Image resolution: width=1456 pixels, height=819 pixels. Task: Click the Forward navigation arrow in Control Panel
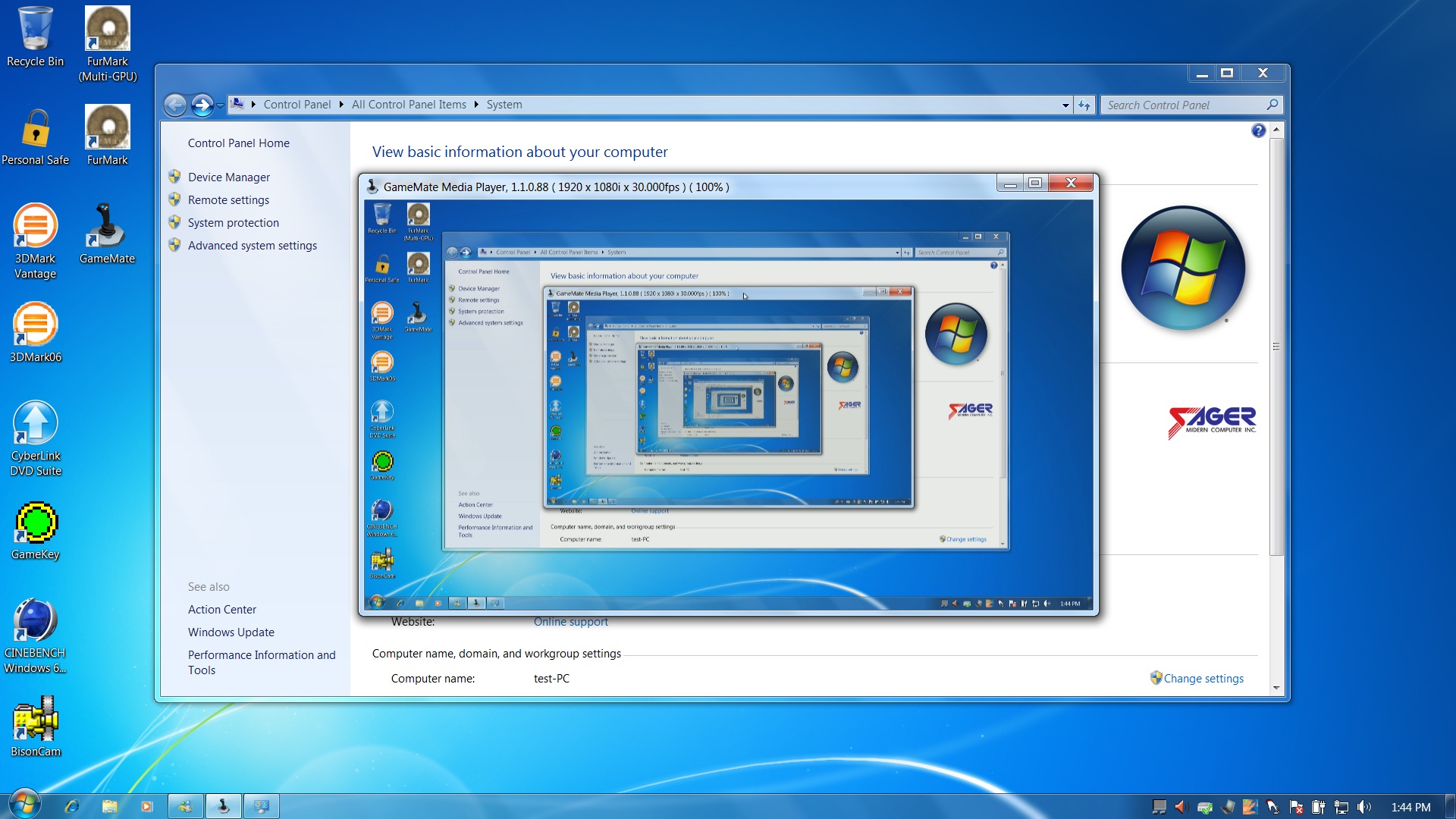[202, 105]
